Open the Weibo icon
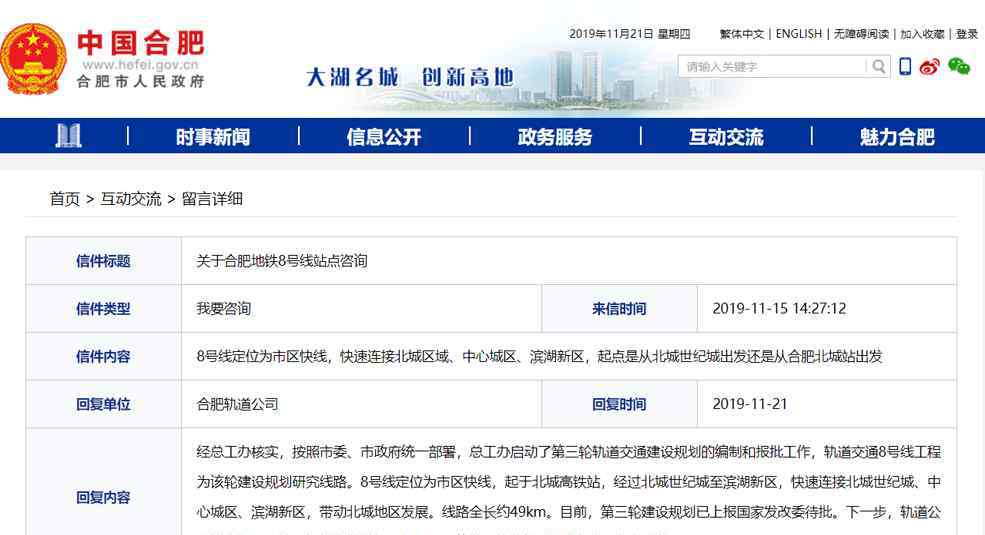Screen dimensions: 985x535 (929, 66)
